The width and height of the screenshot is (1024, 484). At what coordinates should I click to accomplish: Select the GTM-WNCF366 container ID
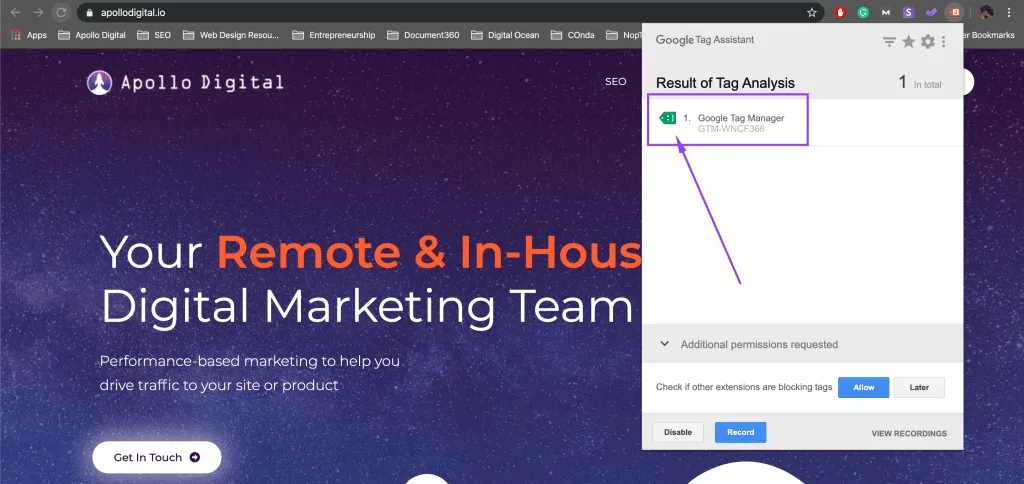click(731, 129)
